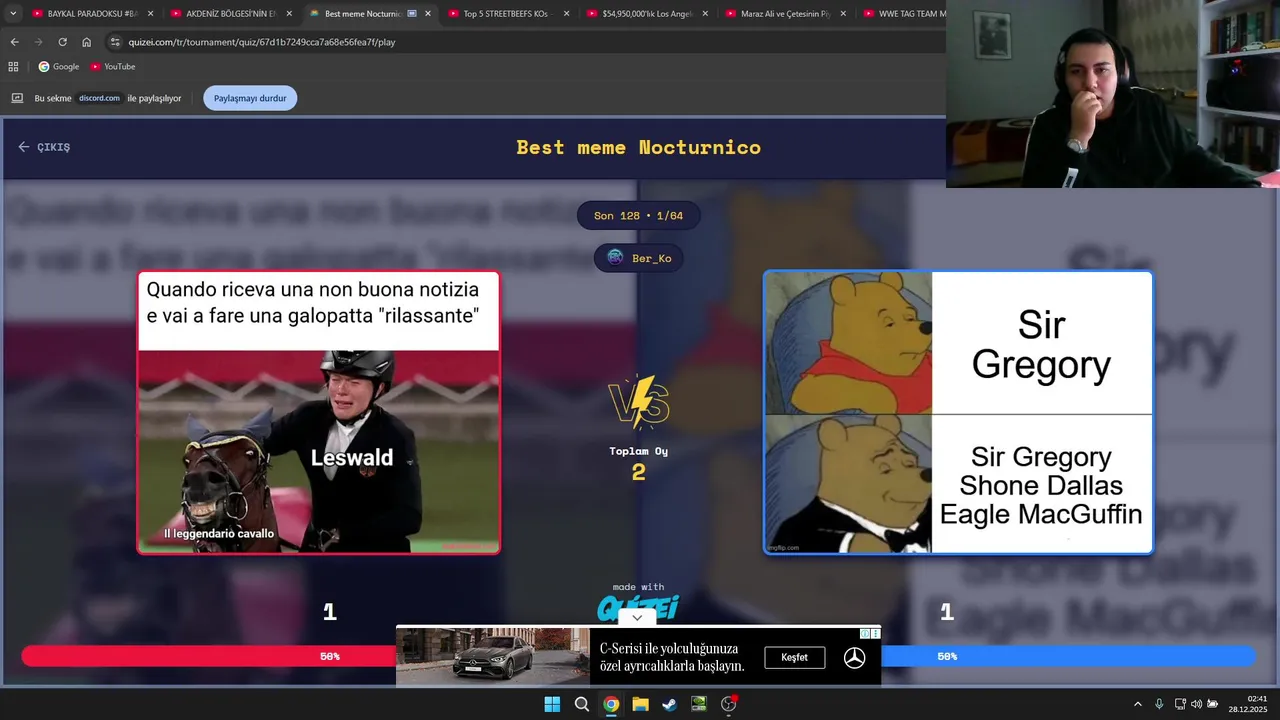The width and height of the screenshot is (1280, 720).
Task: Click the Mercedes star logo
Action: click(x=854, y=657)
